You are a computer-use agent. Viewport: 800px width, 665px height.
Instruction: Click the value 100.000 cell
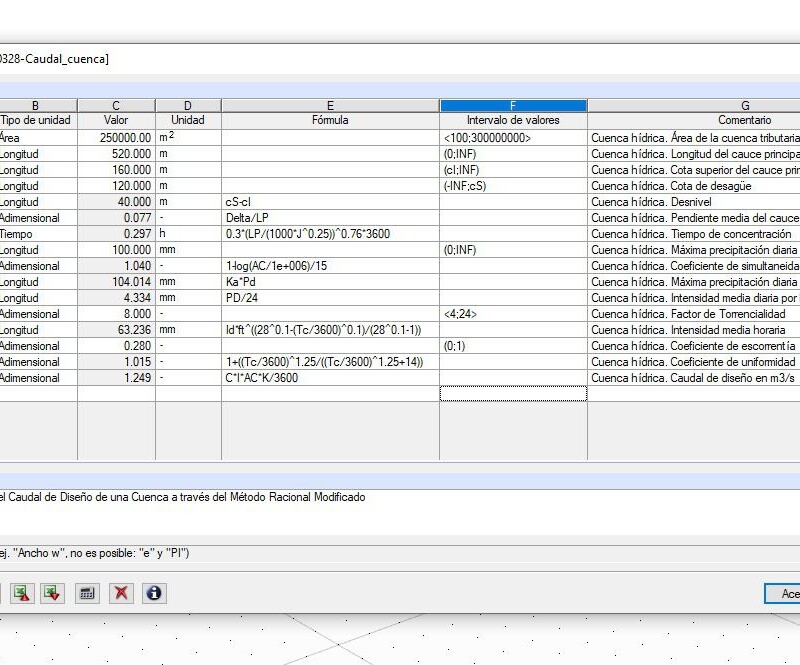[116, 250]
